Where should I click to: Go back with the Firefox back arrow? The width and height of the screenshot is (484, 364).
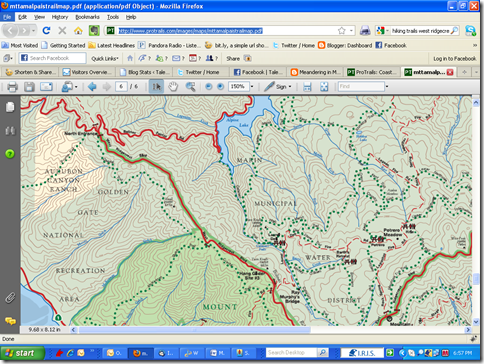pos(10,31)
